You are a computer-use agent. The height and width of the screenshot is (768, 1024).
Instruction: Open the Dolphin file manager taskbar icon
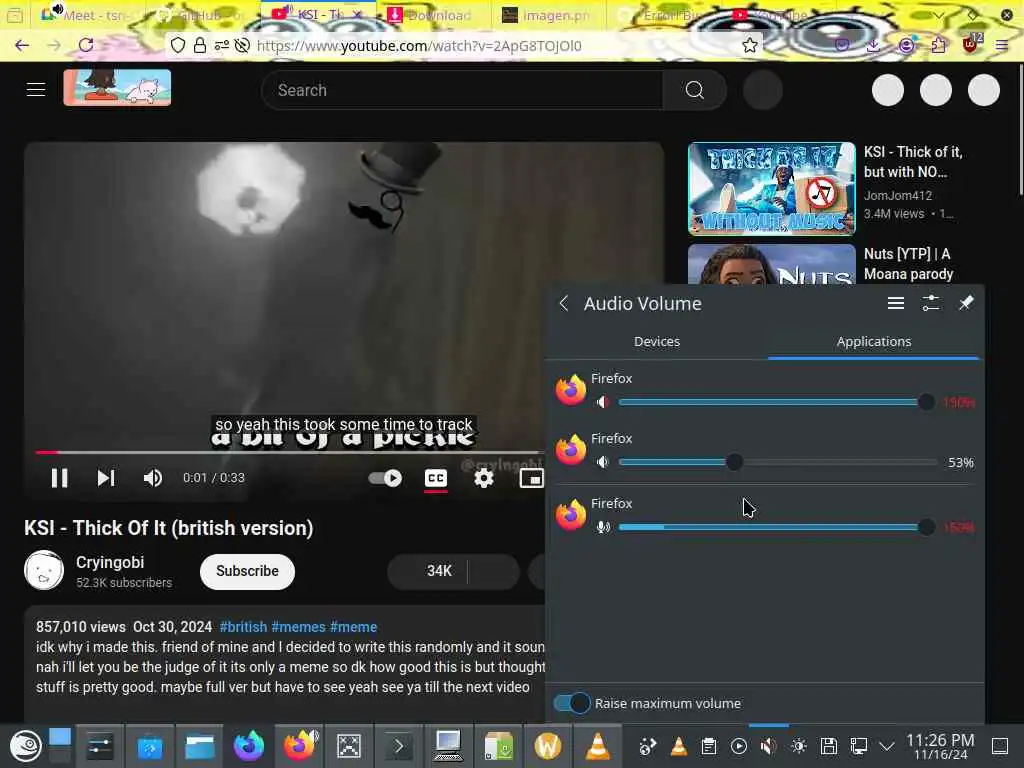pos(199,746)
